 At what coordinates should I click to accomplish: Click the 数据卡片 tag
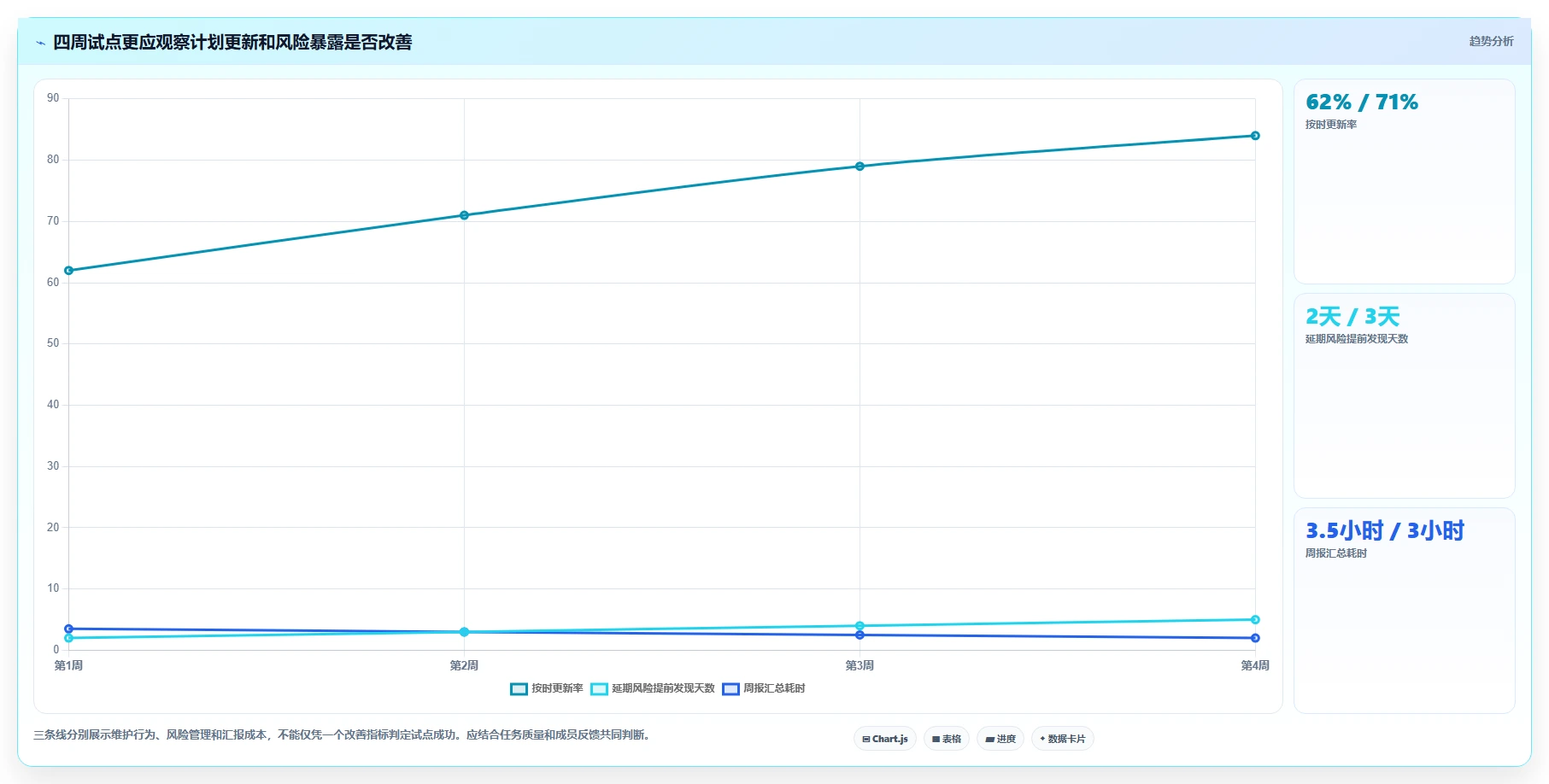pyautogui.click(x=1063, y=739)
